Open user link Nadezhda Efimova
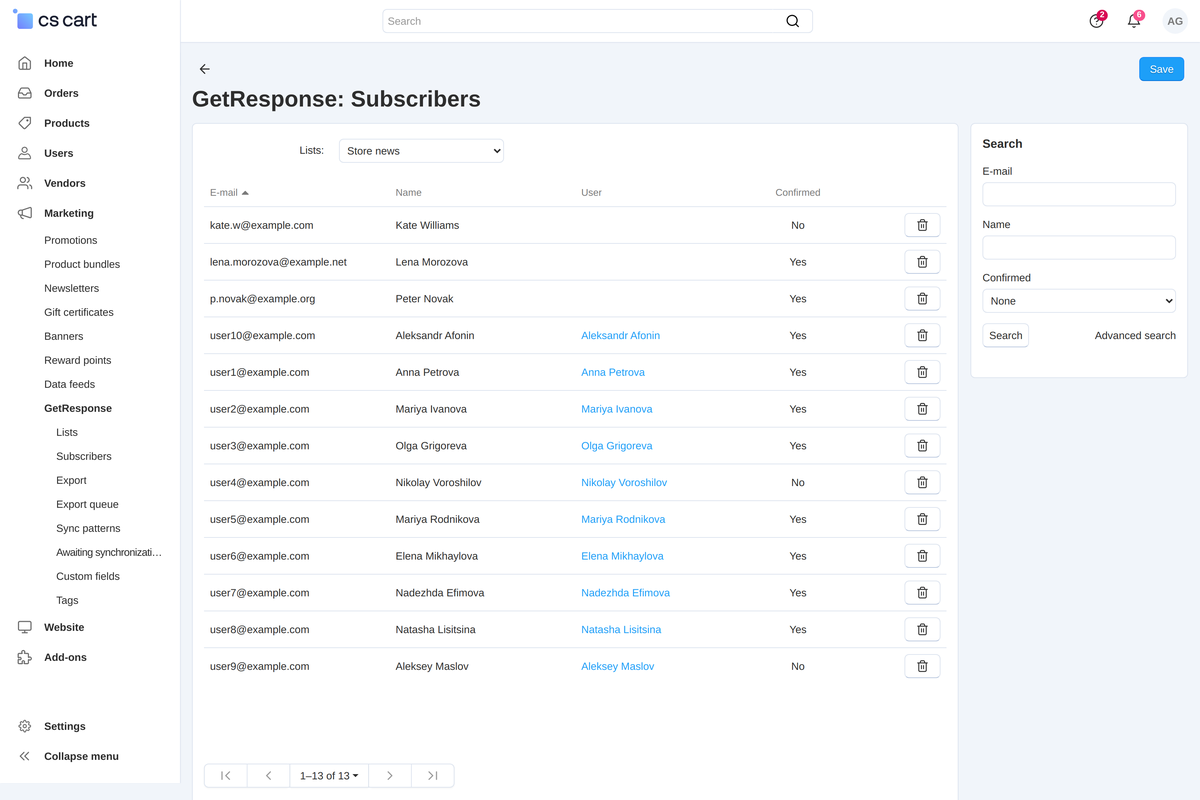1200x800 pixels. click(x=625, y=593)
